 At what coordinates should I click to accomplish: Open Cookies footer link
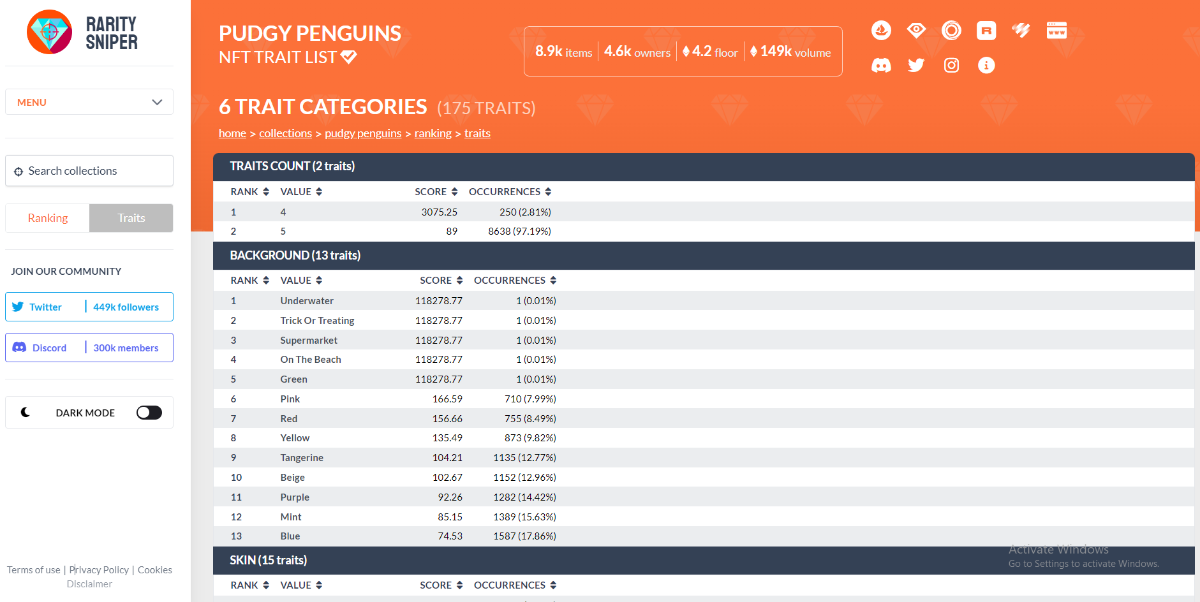click(x=155, y=570)
